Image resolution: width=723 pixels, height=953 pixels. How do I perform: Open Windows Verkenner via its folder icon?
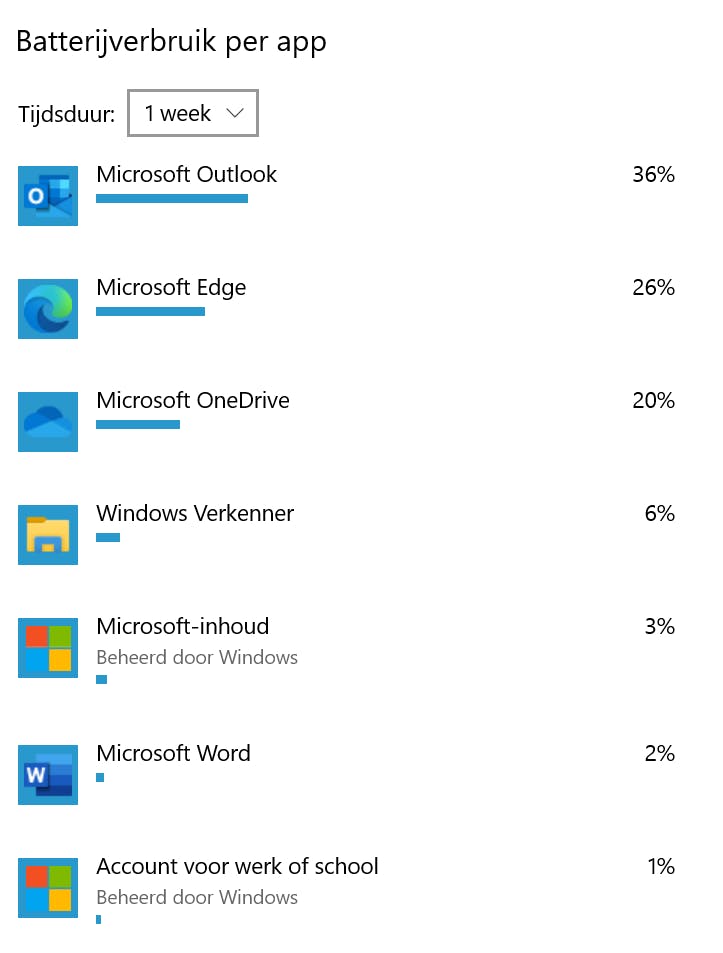coord(47,534)
